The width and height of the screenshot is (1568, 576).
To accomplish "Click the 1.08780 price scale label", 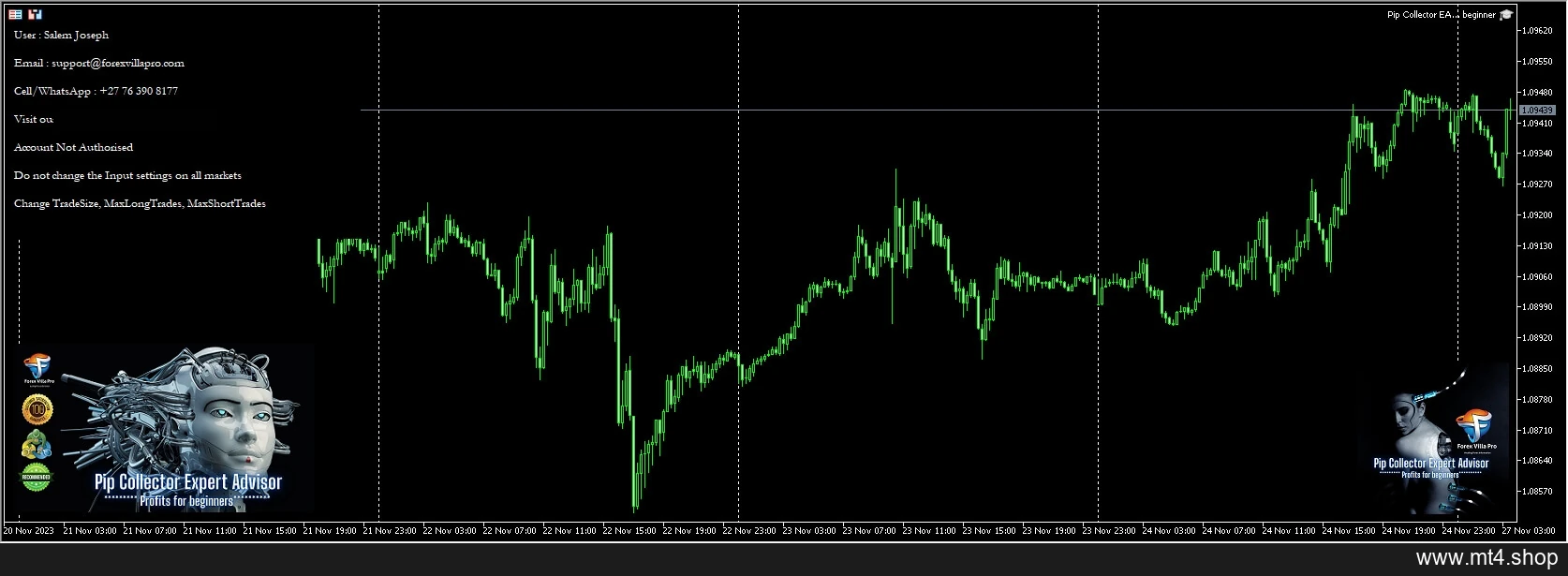I will pyautogui.click(x=1538, y=400).
